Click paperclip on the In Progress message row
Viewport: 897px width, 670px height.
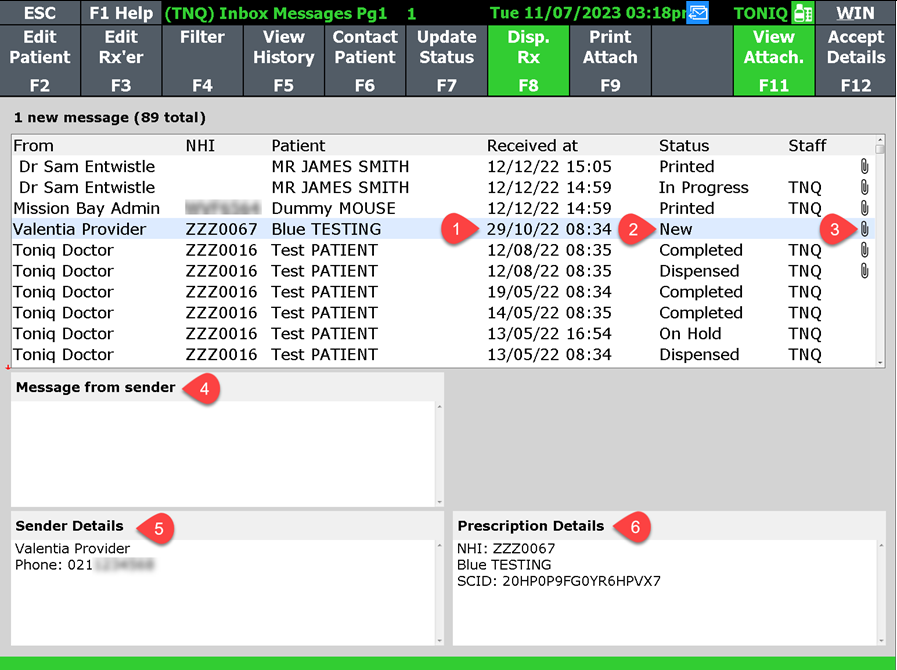pos(864,187)
